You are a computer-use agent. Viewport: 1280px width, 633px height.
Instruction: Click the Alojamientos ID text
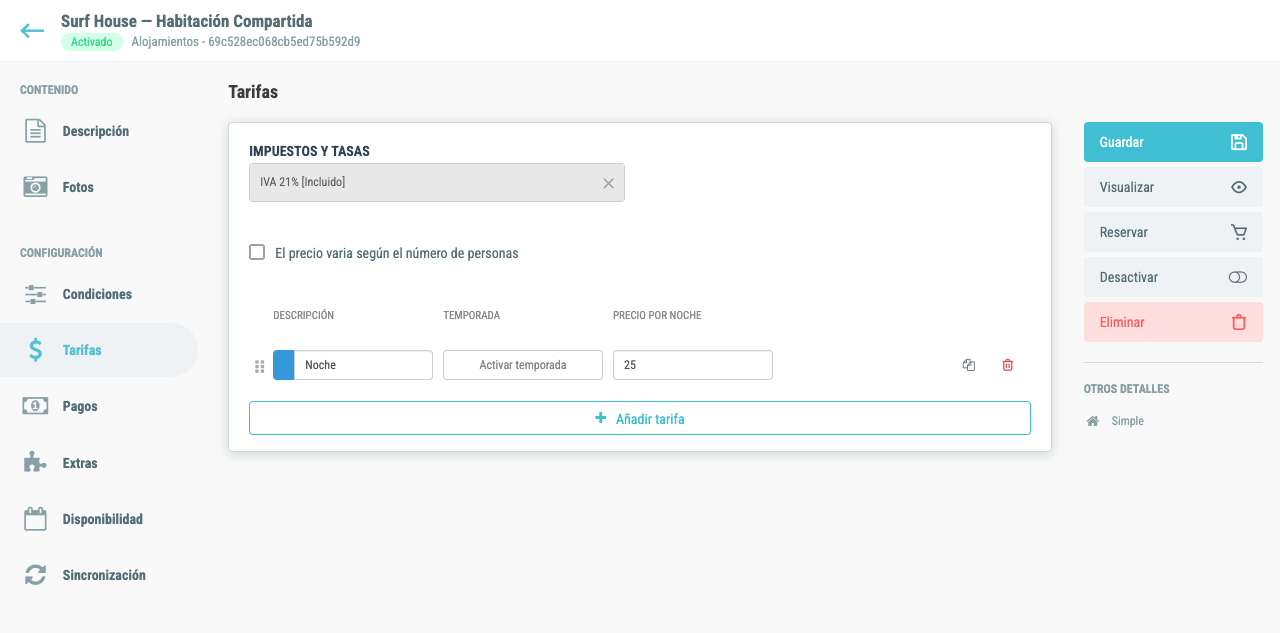click(246, 42)
